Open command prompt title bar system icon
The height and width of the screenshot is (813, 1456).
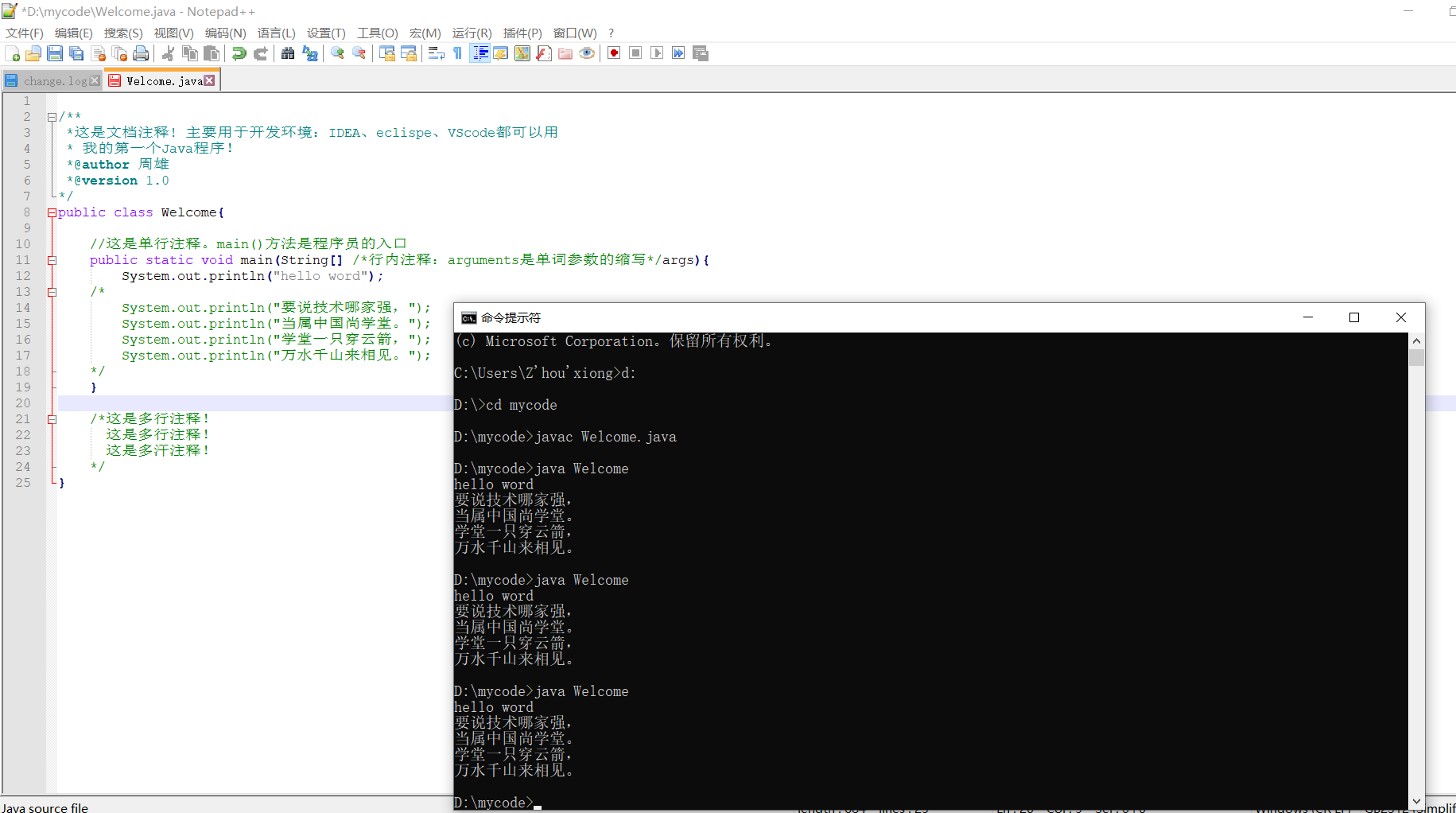click(469, 317)
